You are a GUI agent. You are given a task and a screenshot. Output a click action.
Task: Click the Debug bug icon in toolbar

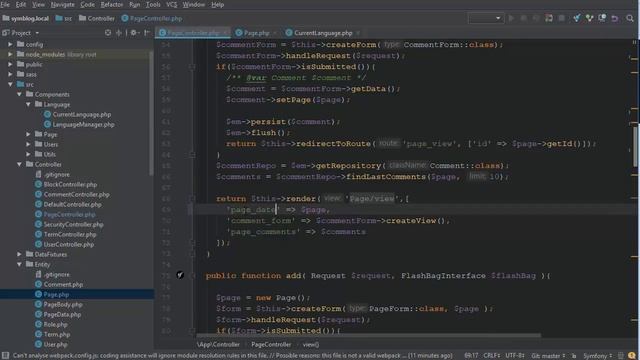click(524, 18)
